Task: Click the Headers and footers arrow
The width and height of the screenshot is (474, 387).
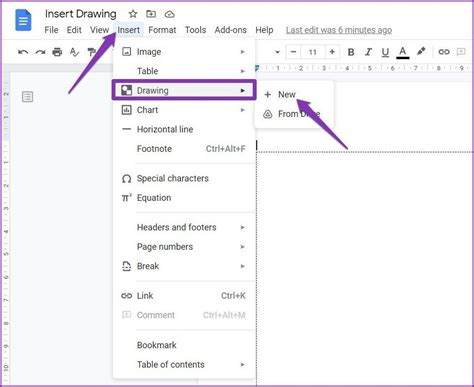Action: tap(243, 228)
